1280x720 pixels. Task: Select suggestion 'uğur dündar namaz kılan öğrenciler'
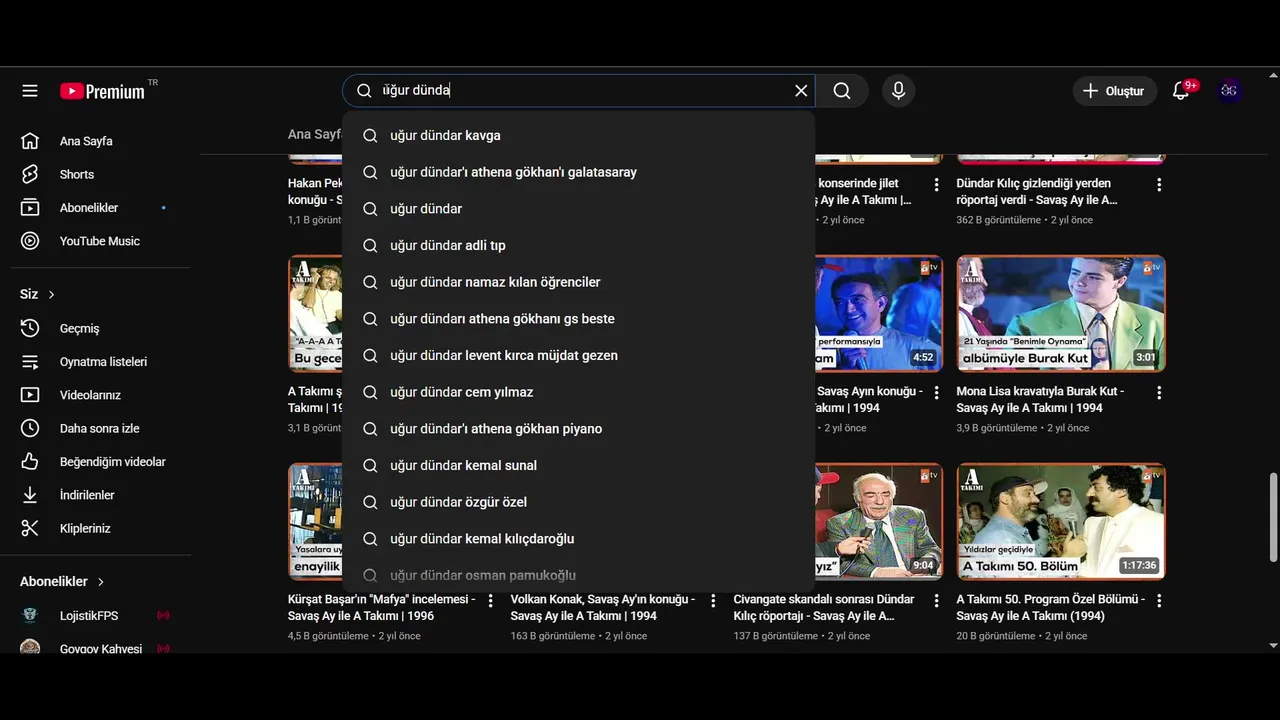tap(578, 282)
